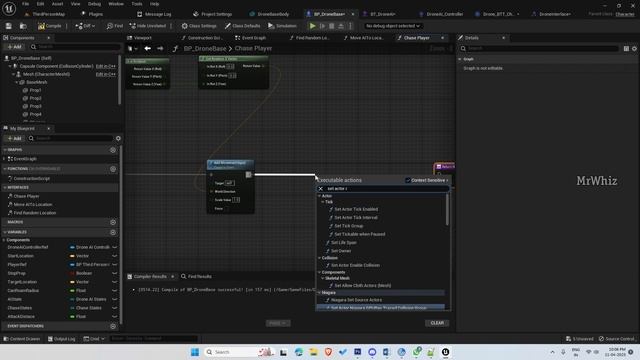This screenshot has height=360, width=640.
Task: Open the debug object selector dropdown
Action: point(392,26)
